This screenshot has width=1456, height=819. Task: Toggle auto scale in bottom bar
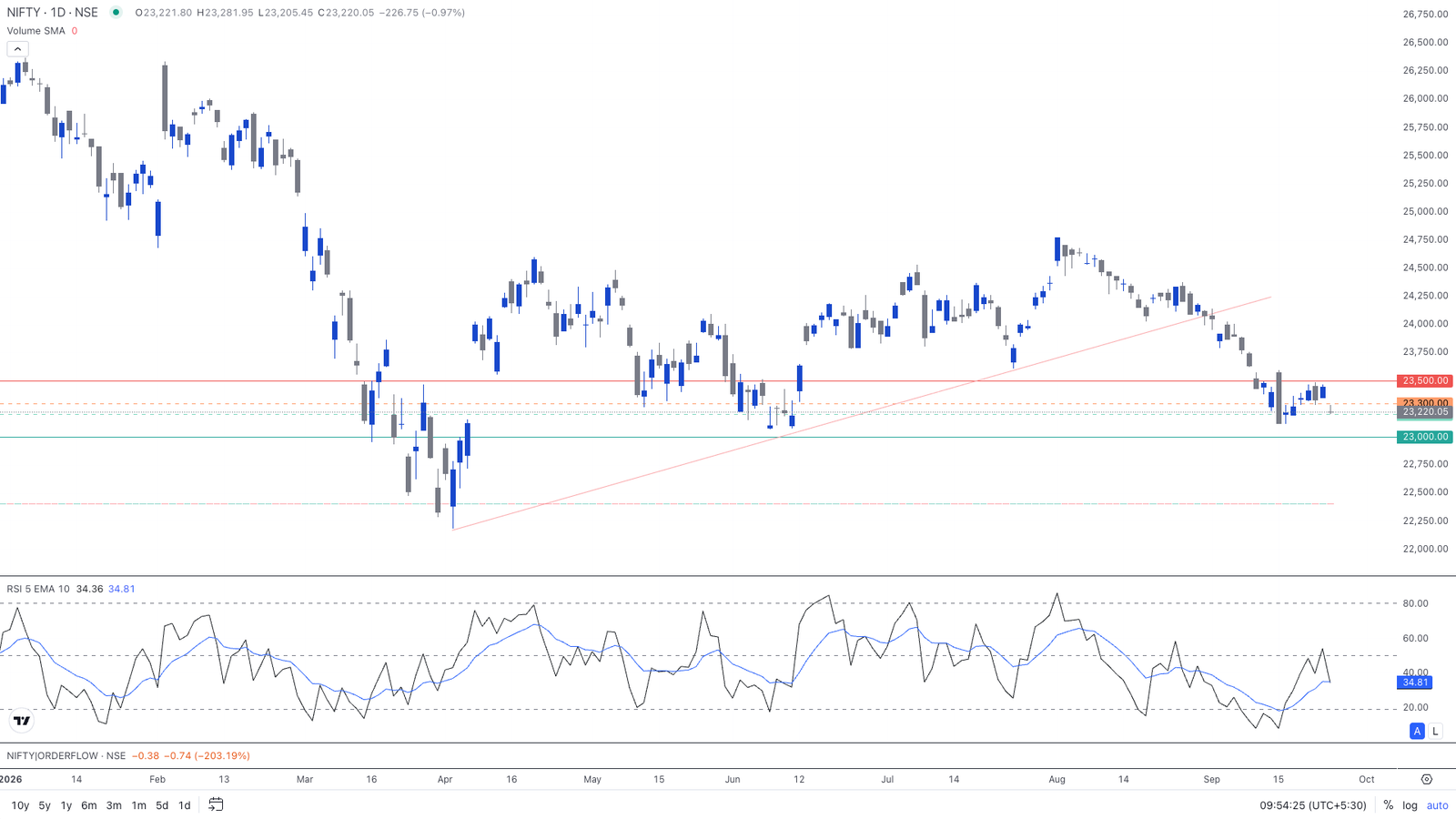[x=1438, y=805]
